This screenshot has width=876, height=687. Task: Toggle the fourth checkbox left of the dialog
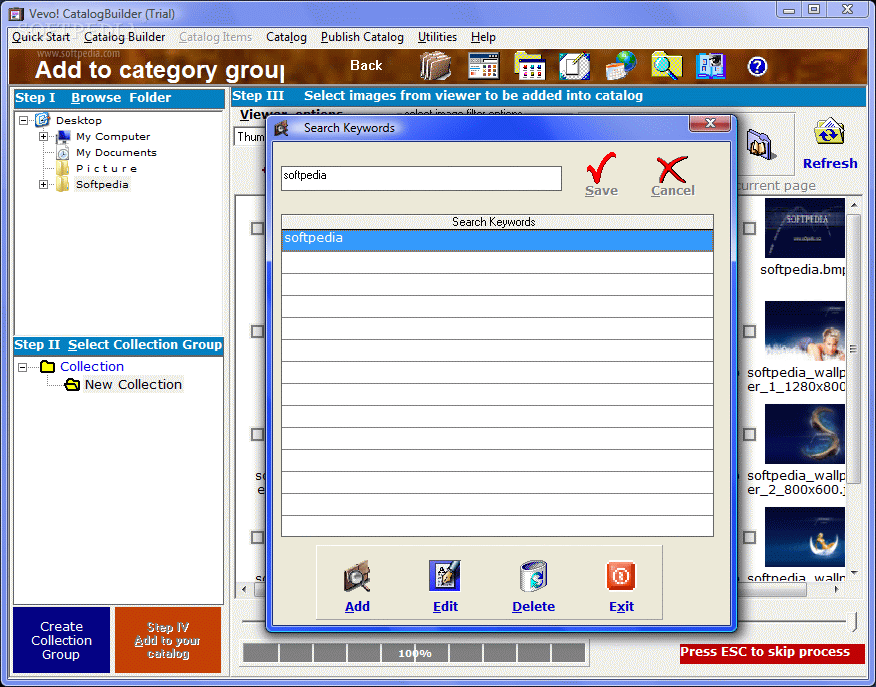point(257,537)
